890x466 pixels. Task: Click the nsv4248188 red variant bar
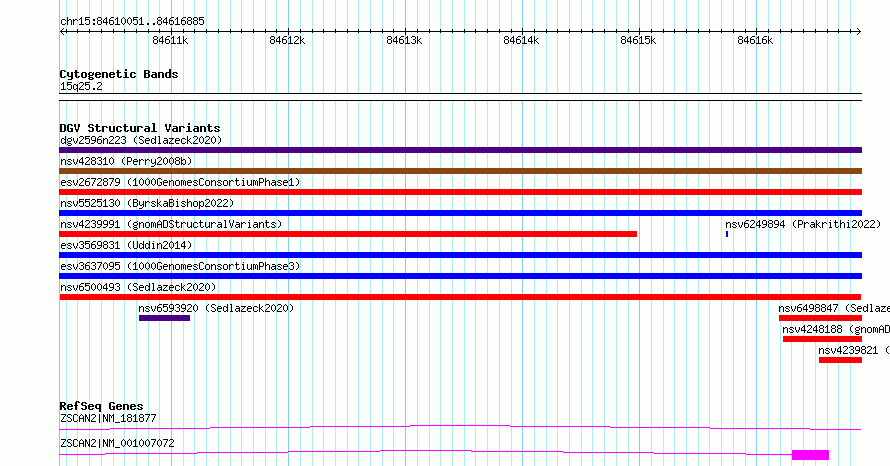[x=822, y=339]
